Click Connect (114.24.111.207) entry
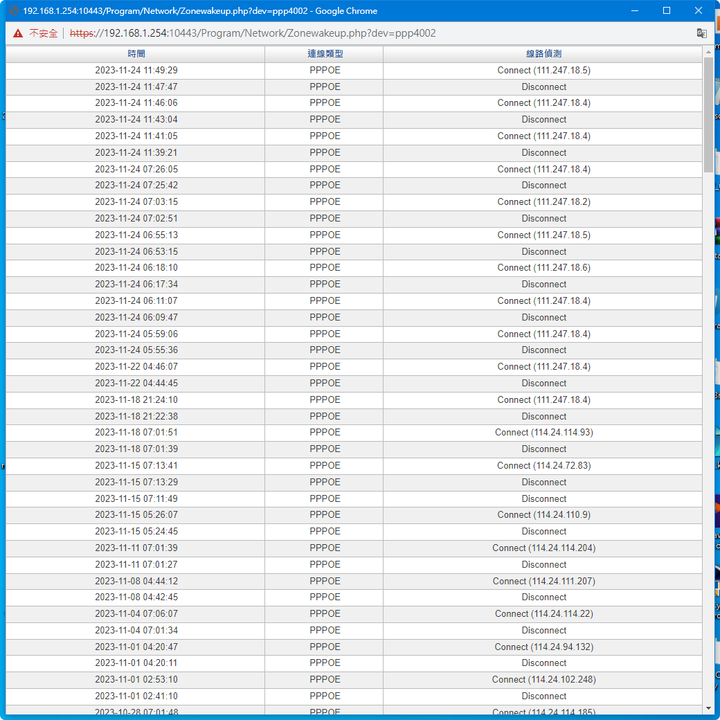 (x=544, y=581)
